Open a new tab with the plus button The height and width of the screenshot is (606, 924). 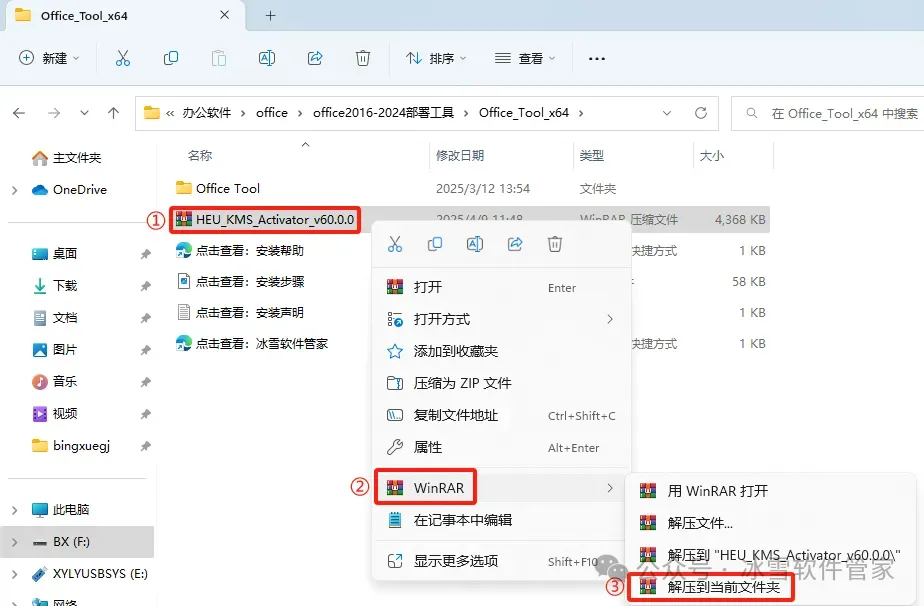tap(270, 16)
